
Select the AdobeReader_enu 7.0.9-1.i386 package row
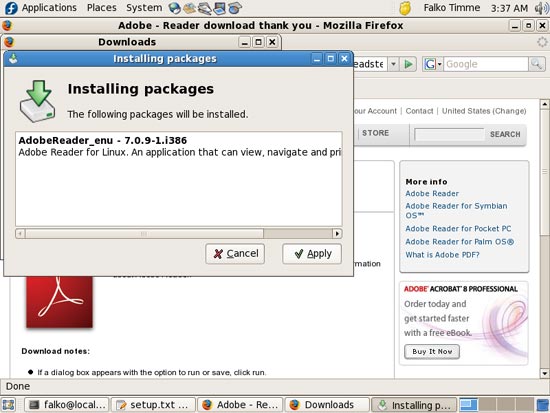(179, 146)
